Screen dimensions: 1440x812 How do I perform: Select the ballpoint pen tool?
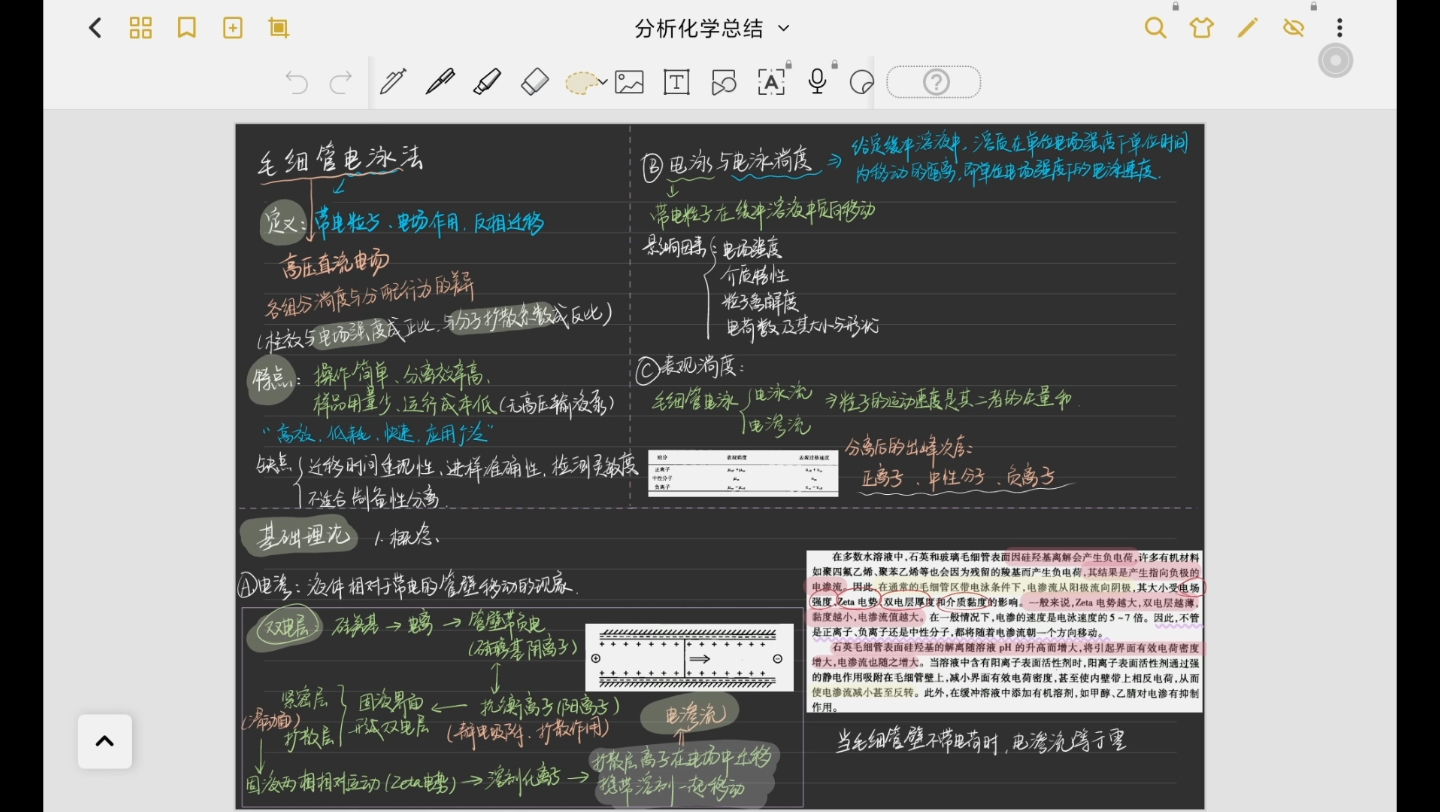tap(440, 82)
